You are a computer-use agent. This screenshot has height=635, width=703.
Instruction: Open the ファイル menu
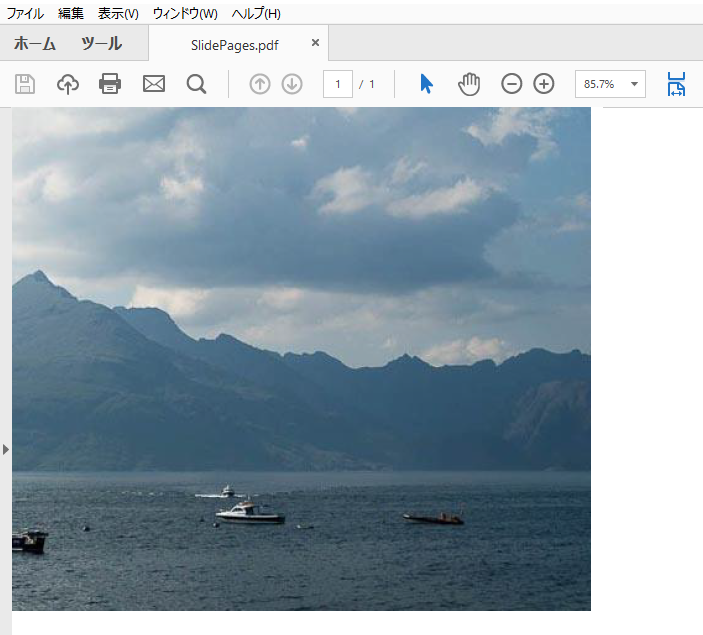pos(25,13)
